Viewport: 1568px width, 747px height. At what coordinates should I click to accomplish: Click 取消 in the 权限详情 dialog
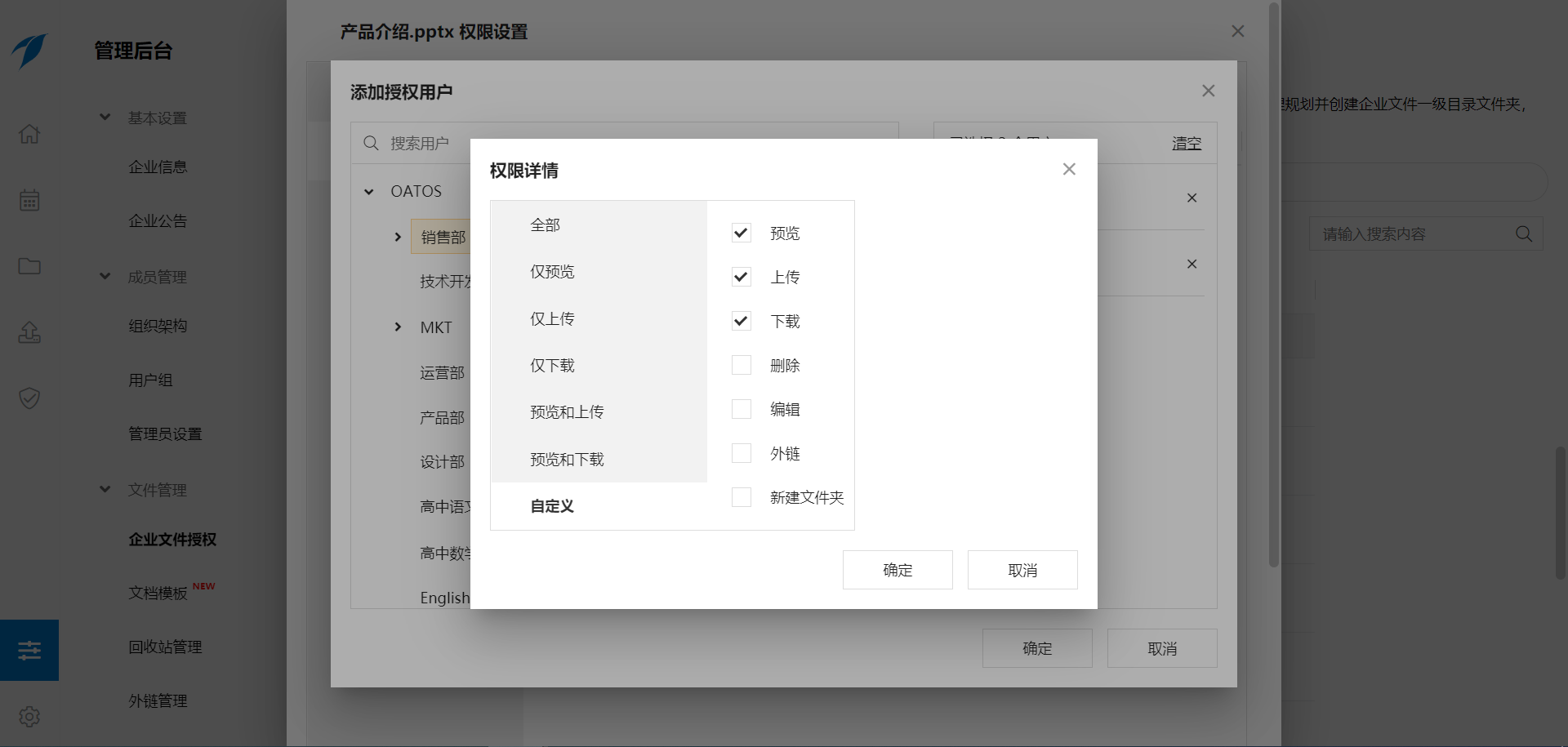(1022, 570)
